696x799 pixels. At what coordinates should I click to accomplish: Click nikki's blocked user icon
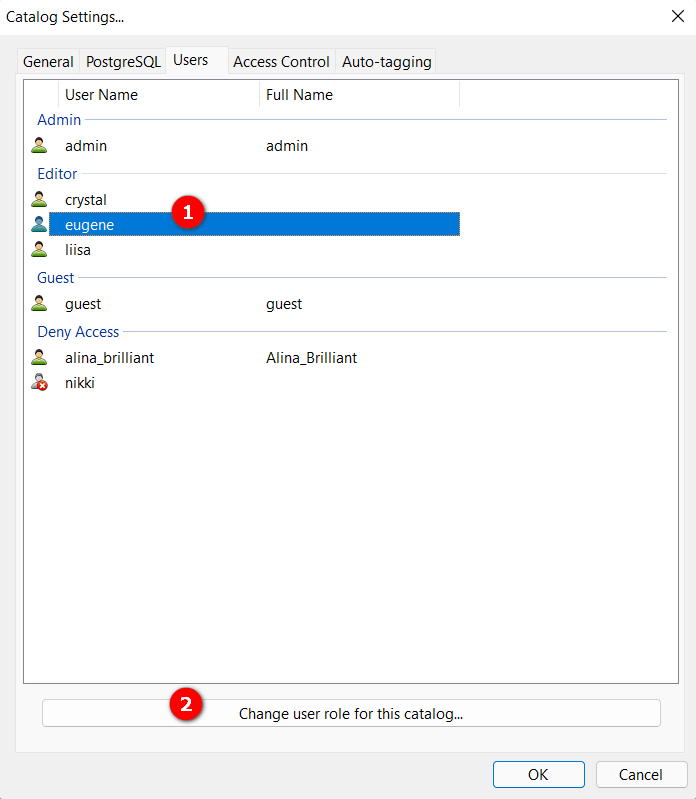click(39, 383)
